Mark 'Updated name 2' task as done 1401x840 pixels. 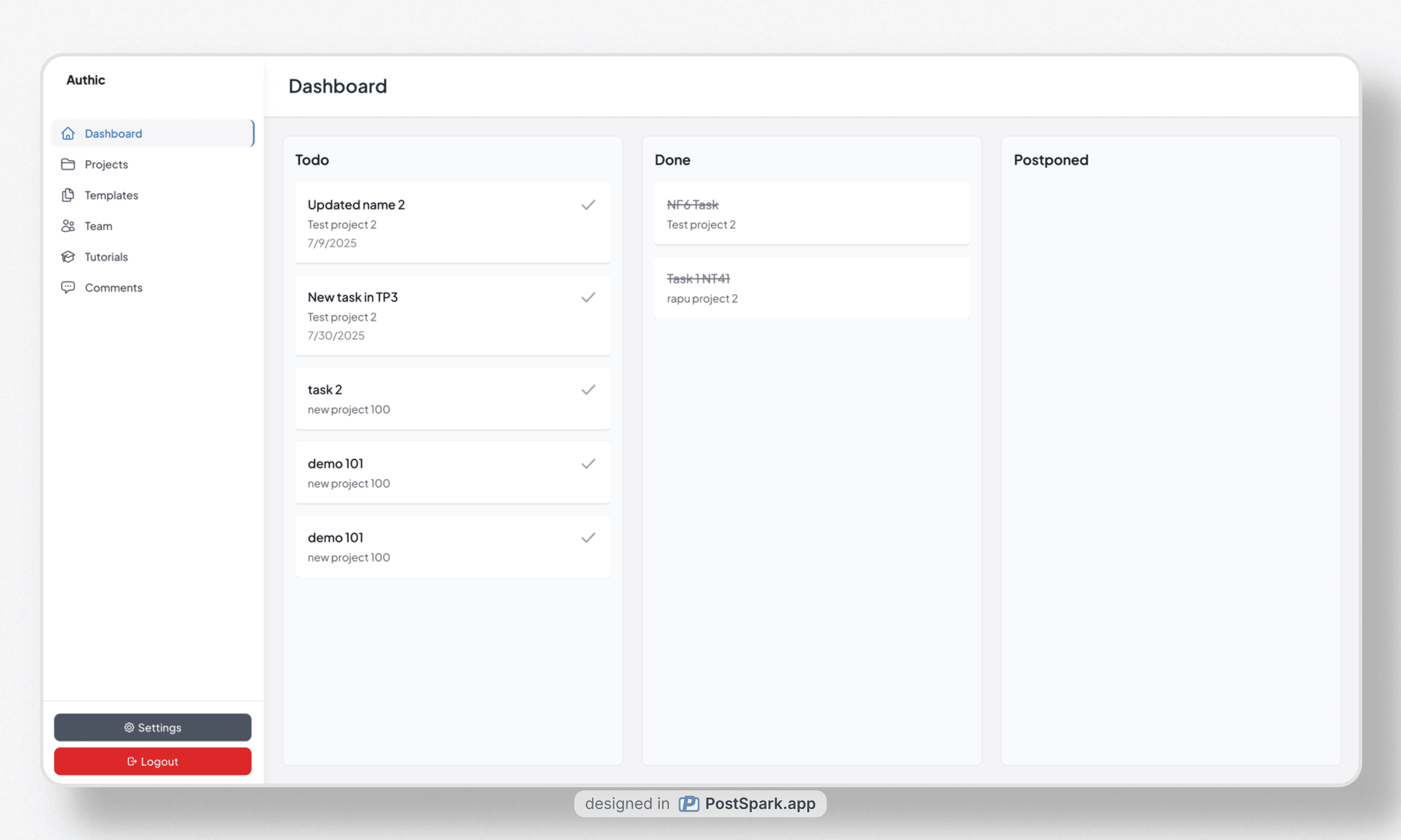[588, 205]
